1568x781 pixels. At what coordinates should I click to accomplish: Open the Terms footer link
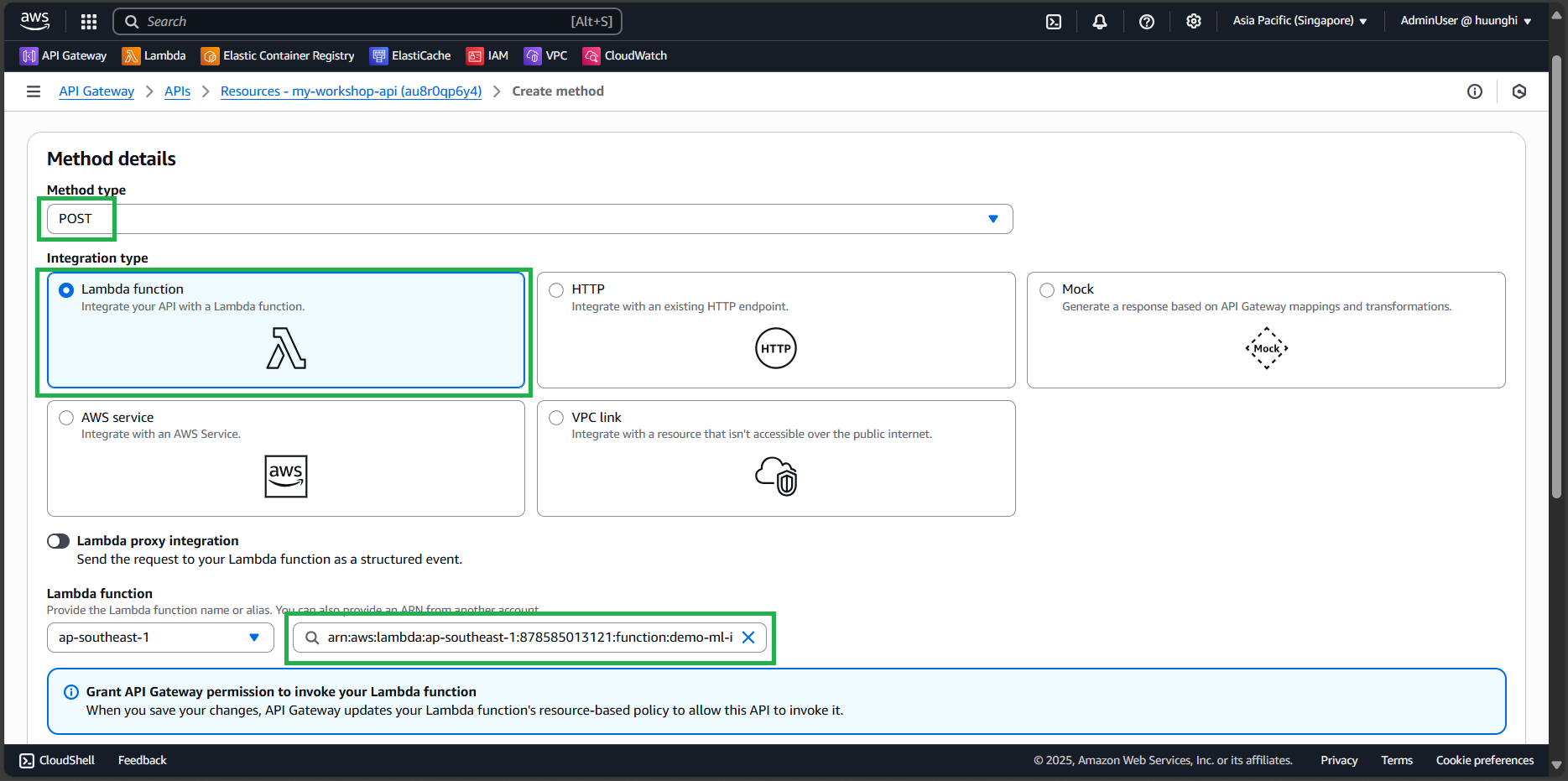click(x=1397, y=761)
